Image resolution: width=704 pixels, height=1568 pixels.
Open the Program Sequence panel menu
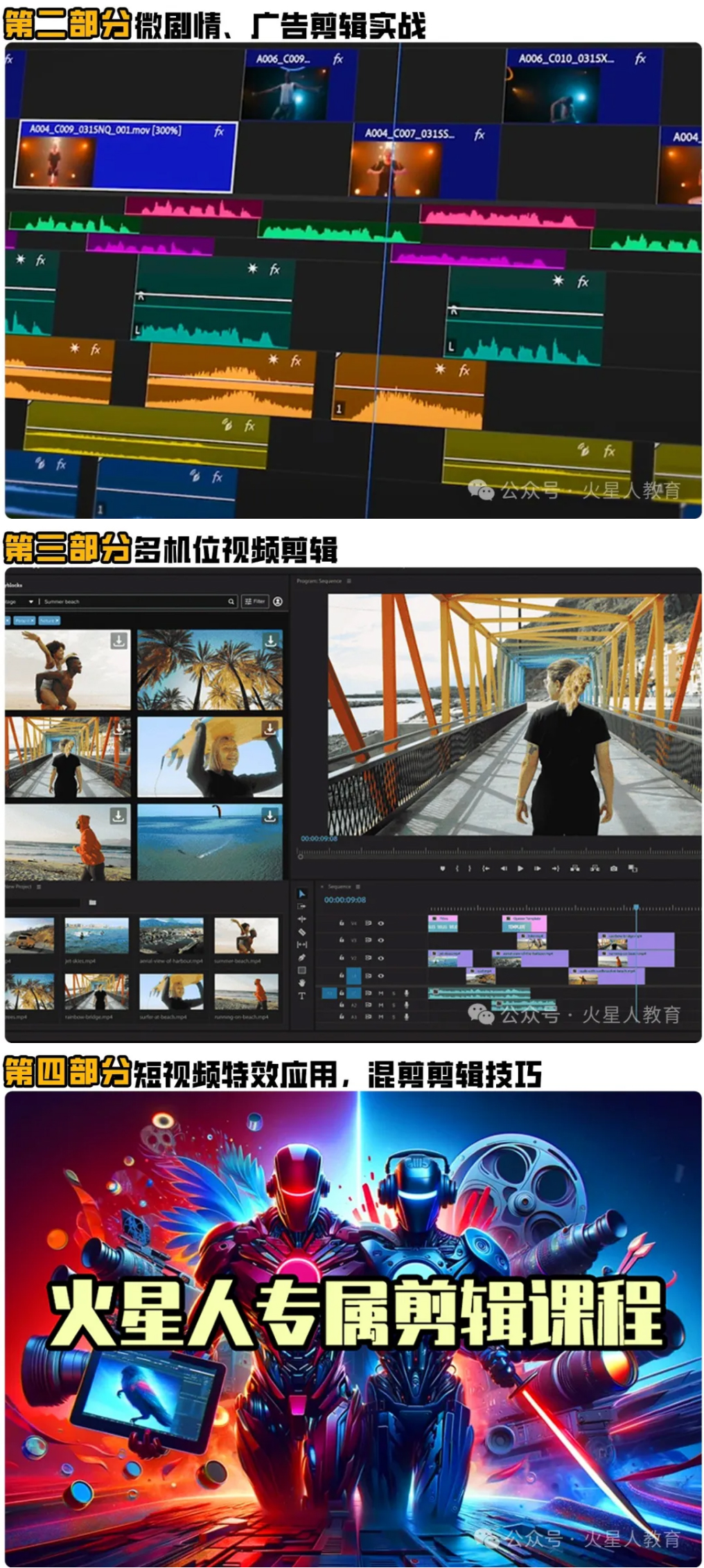point(349,581)
